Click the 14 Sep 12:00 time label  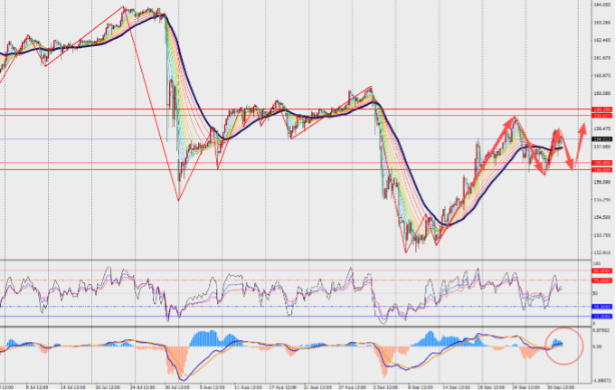coord(455,387)
